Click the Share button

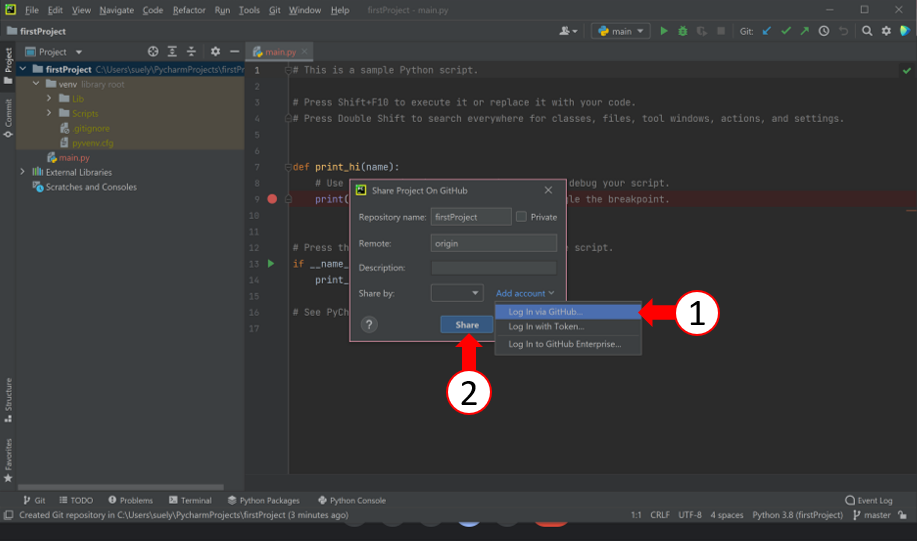(467, 325)
